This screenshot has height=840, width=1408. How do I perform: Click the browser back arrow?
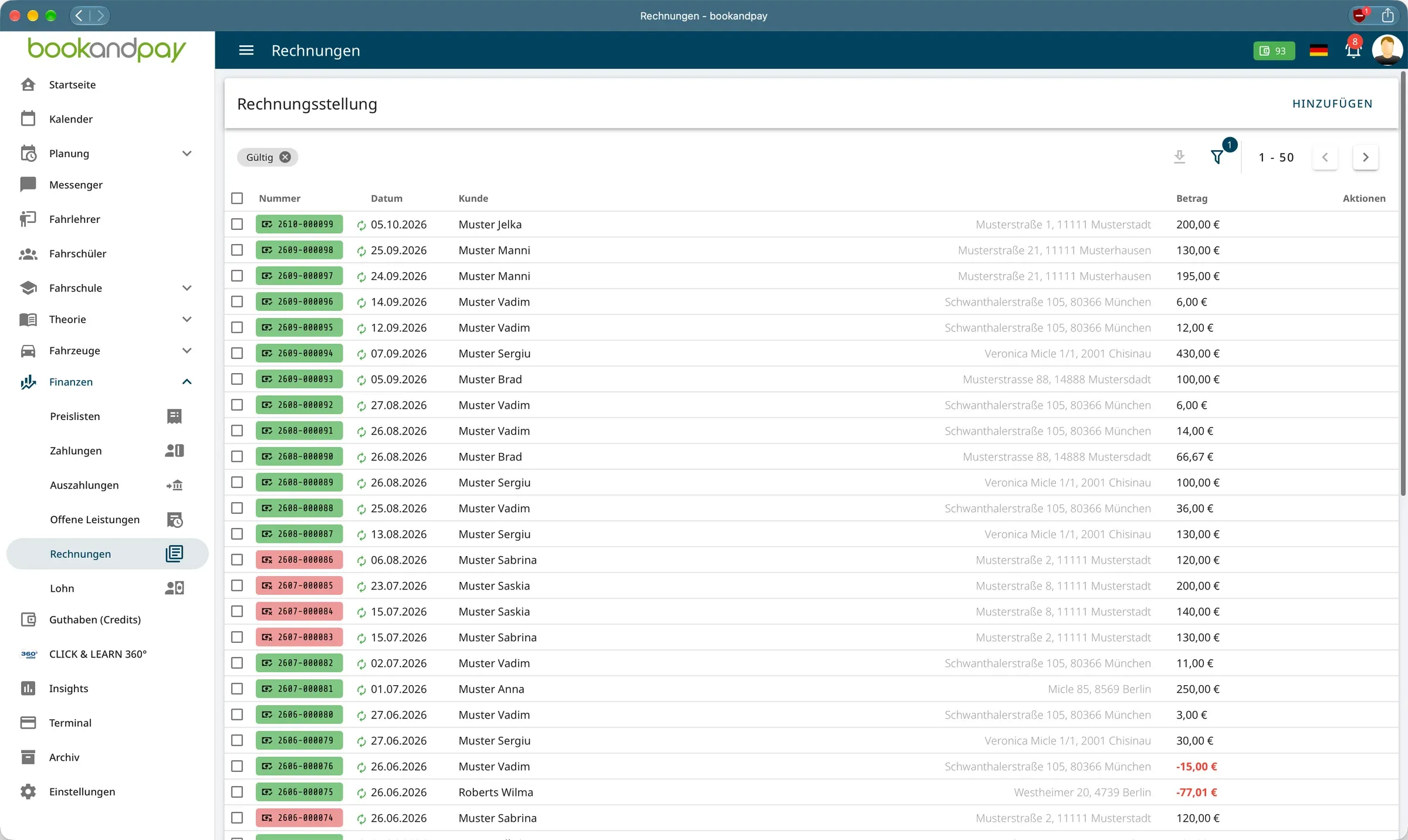79,16
